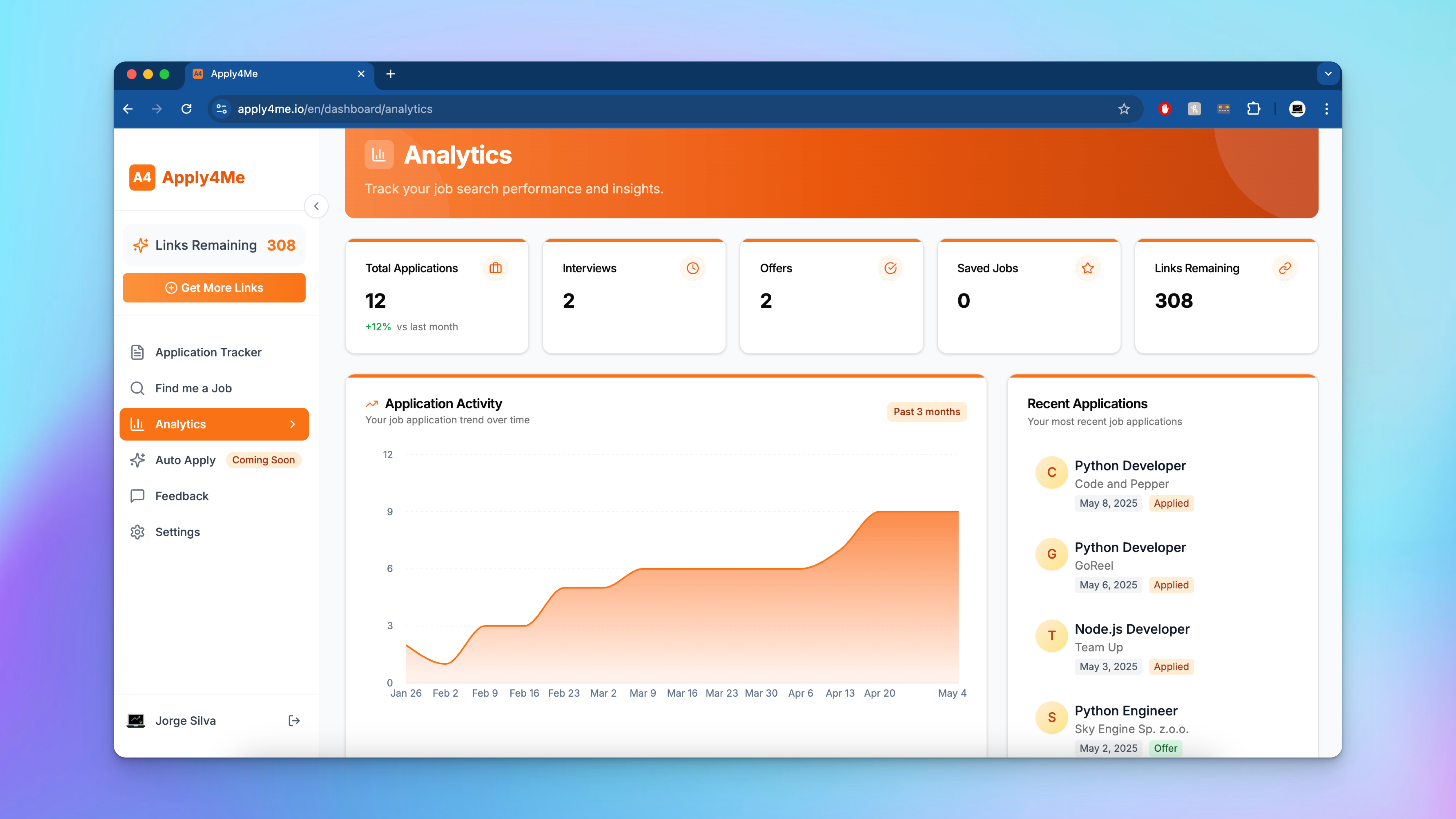Bookmark this page with the star icon
1456x819 pixels.
tap(1124, 109)
